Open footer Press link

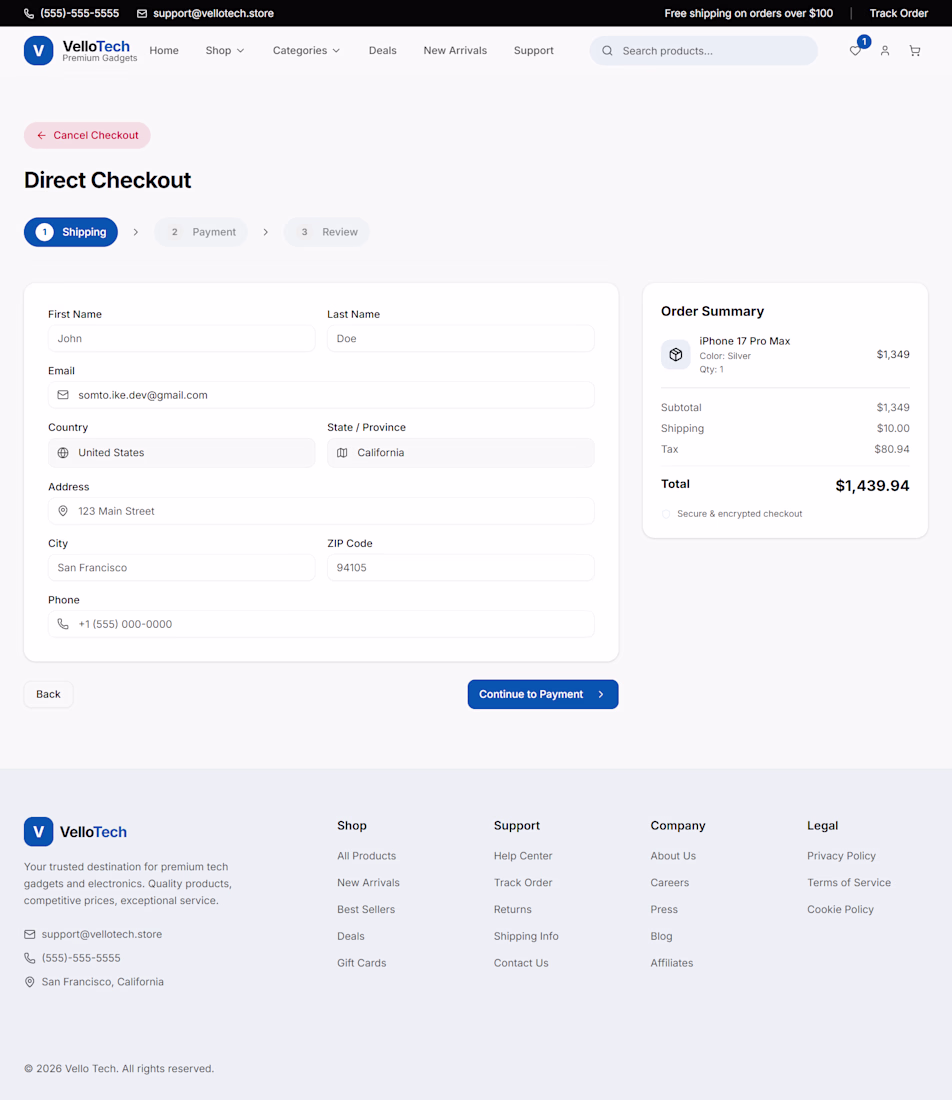tap(664, 909)
